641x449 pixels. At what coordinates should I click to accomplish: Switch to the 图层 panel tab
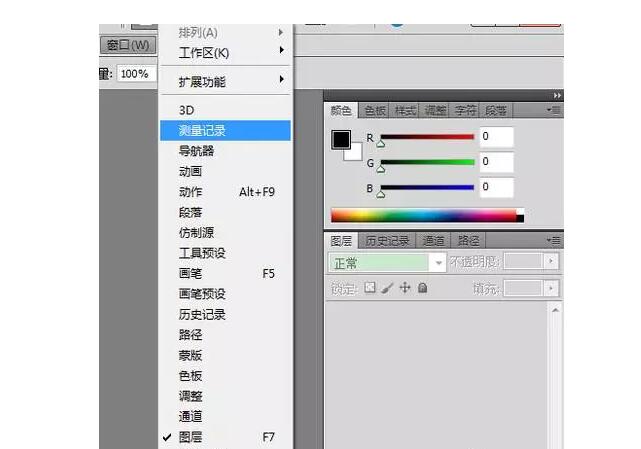[341, 241]
